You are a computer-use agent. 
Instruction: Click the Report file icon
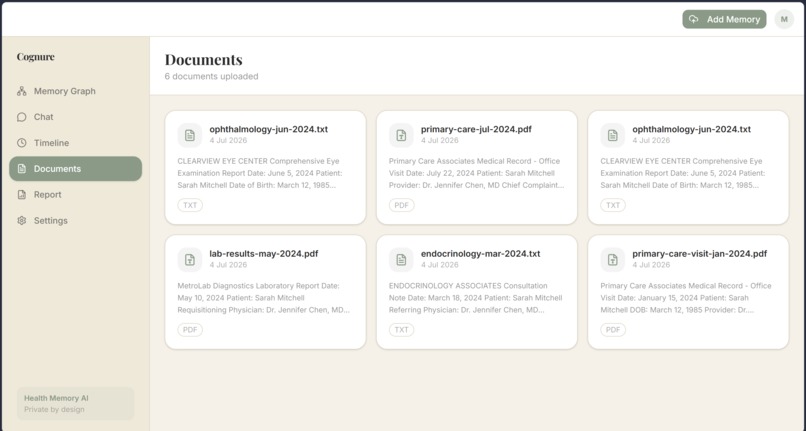point(22,194)
